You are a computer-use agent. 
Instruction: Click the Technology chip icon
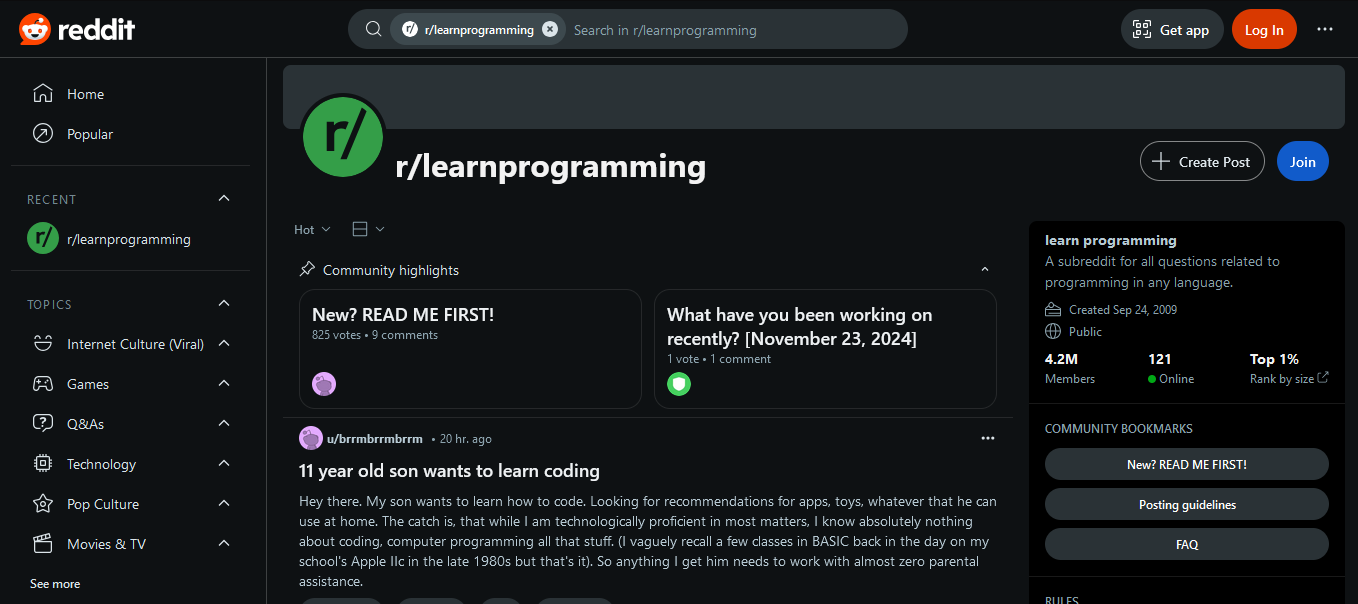tap(42, 464)
